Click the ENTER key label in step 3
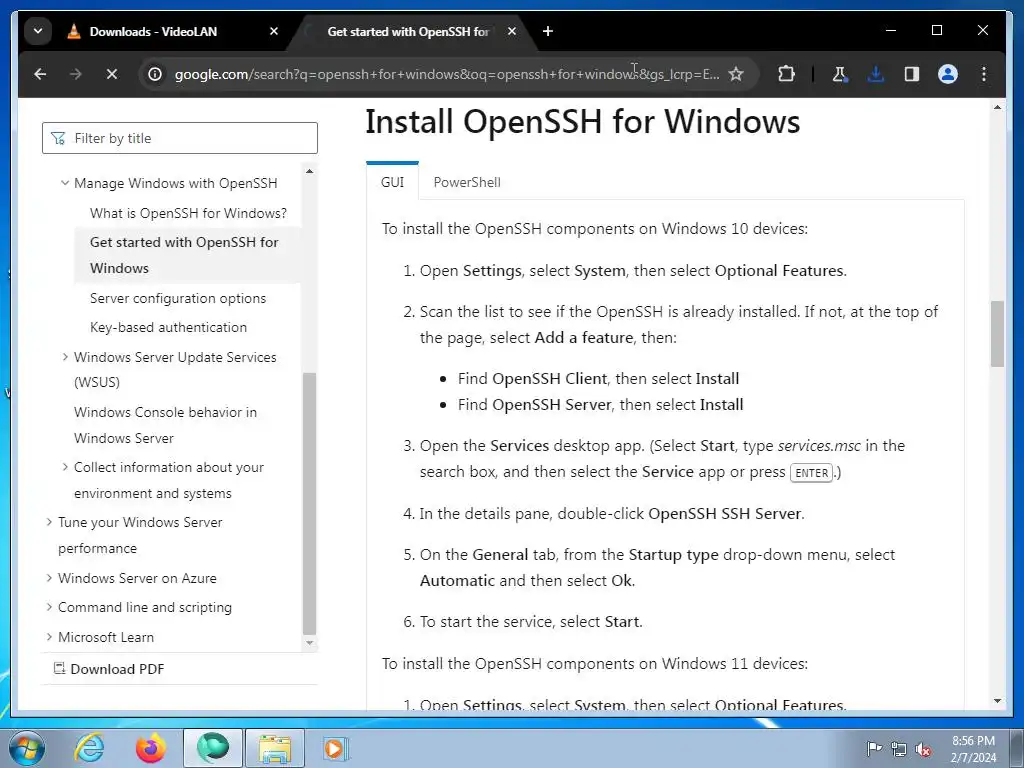Image resolution: width=1024 pixels, height=768 pixels. [x=811, y=473]
